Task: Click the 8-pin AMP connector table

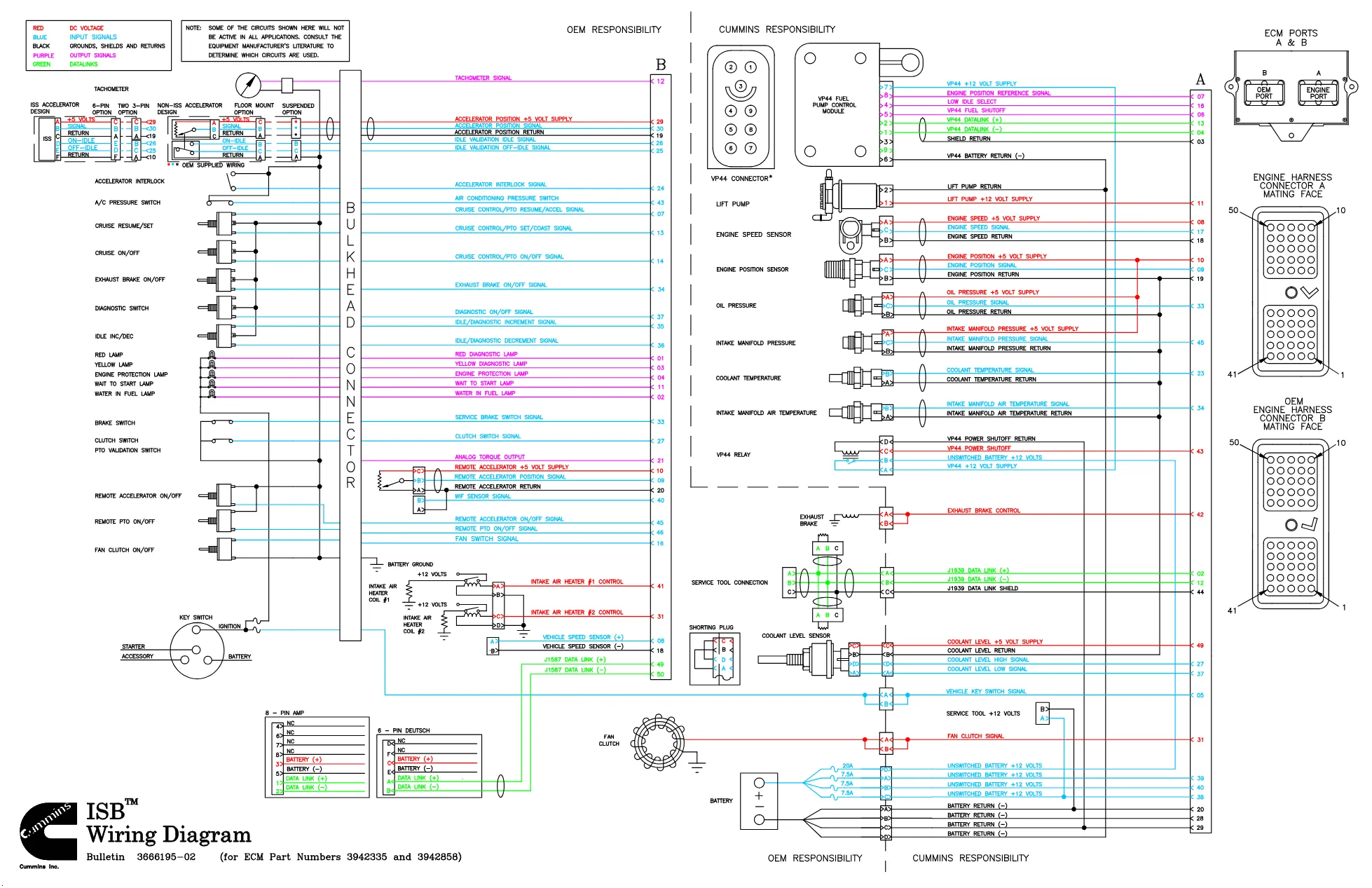Action: point(317,756)
